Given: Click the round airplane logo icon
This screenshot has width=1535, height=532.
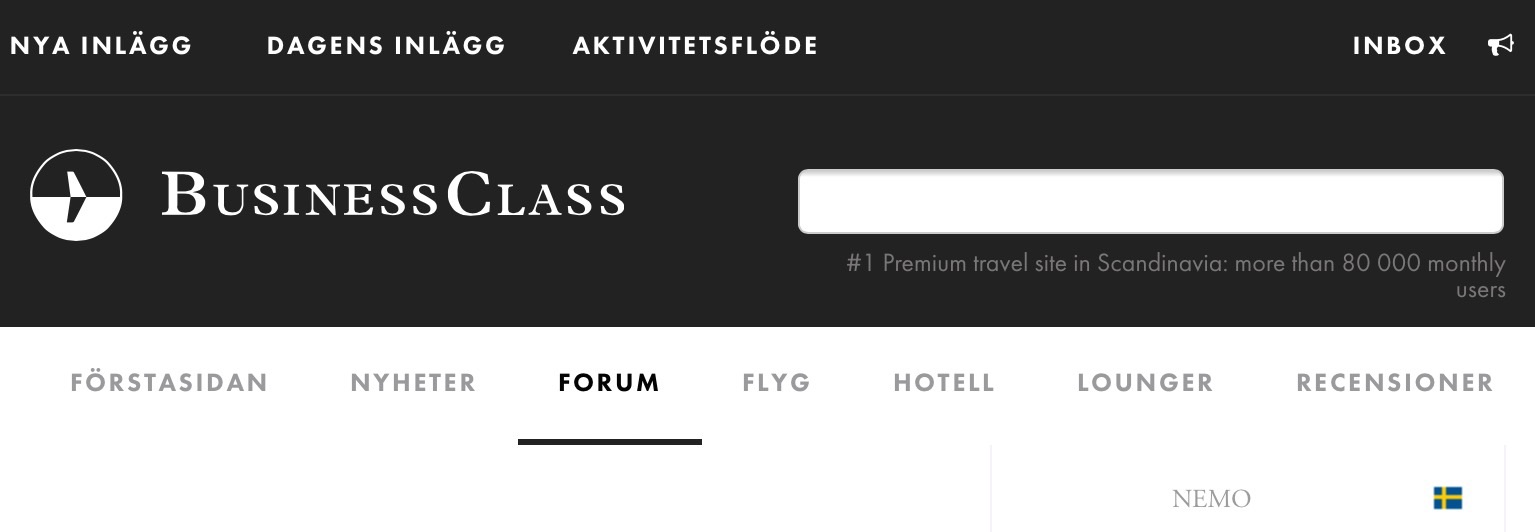Looking at the screenshot, I should click(76, 195).
